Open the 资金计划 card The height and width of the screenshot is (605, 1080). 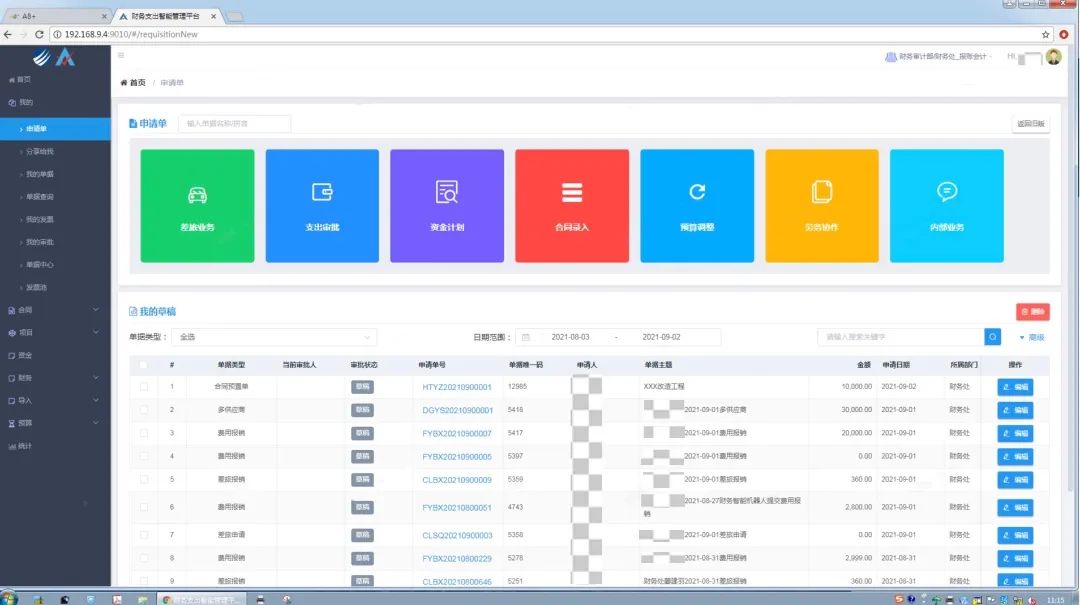(x=446, y=205)
